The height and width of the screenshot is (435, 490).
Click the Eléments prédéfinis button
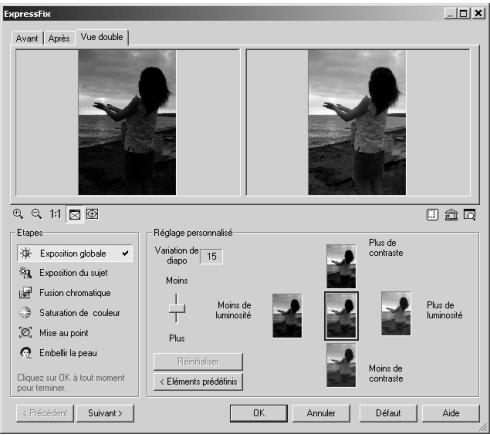click(x=198, y=382)
